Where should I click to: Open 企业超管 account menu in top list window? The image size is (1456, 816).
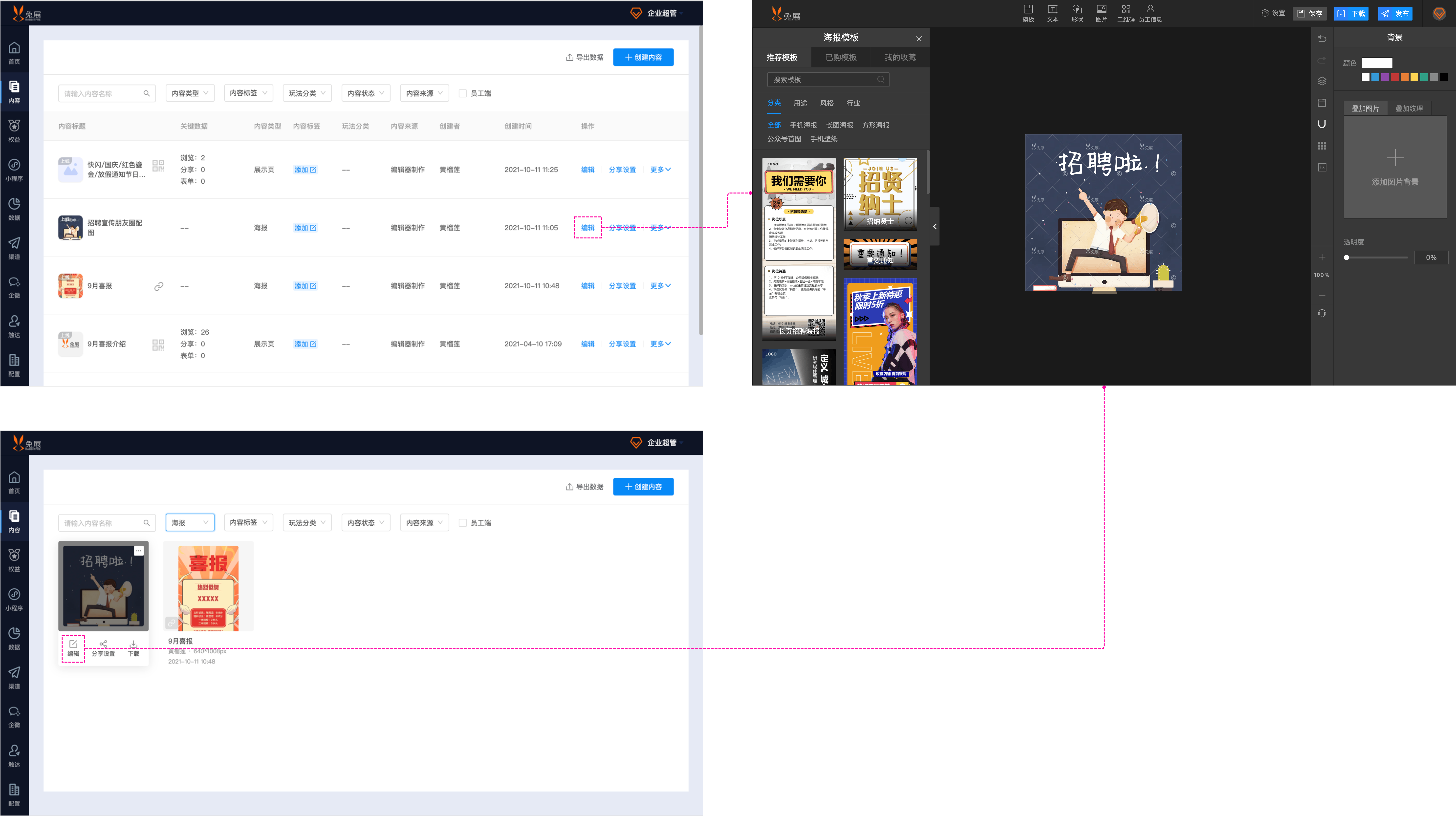click(657, 13)
